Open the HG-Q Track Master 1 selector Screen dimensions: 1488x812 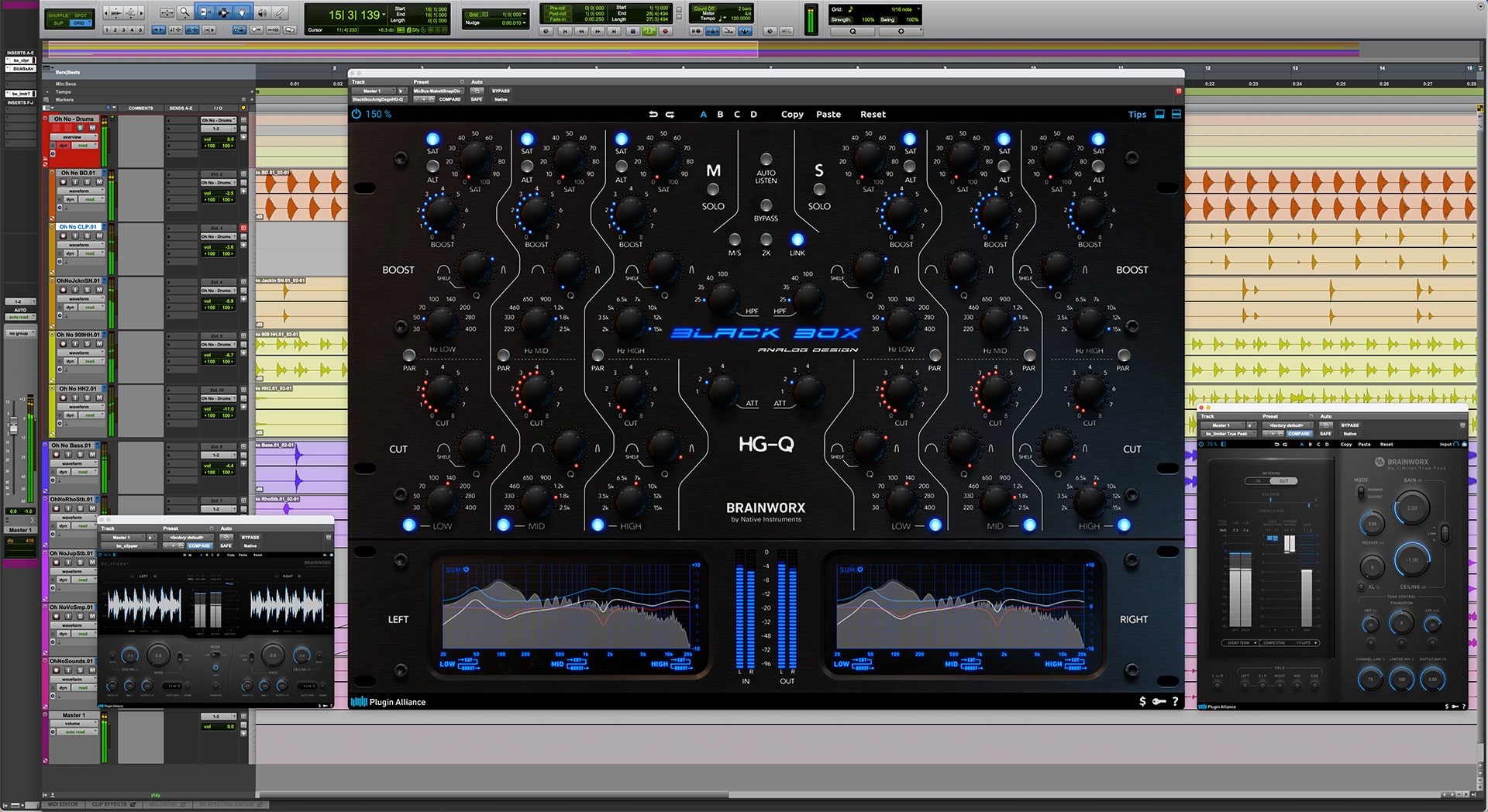click(x=374, y=91)
